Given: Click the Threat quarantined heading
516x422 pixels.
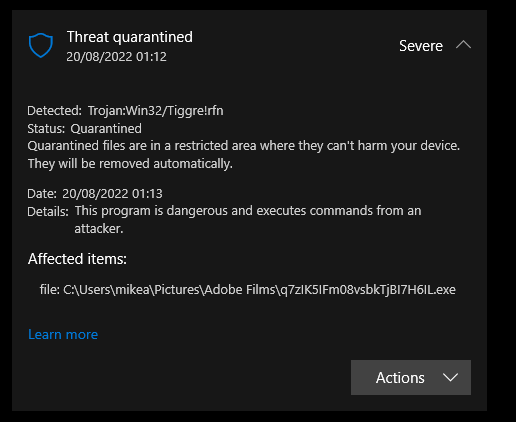Looking at the screenshot, I should [130, 37].
